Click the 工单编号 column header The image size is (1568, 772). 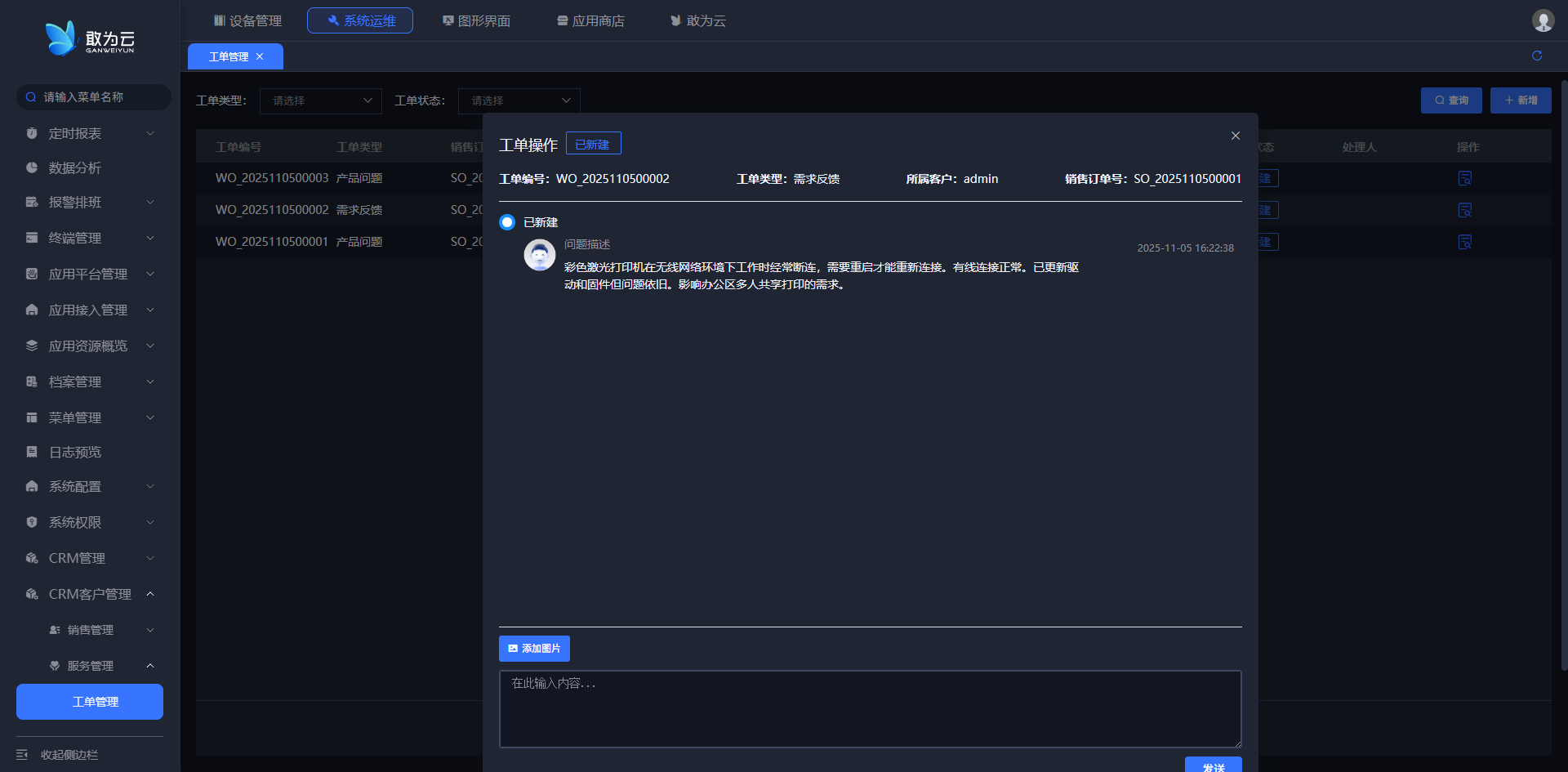tap(238, 147)
